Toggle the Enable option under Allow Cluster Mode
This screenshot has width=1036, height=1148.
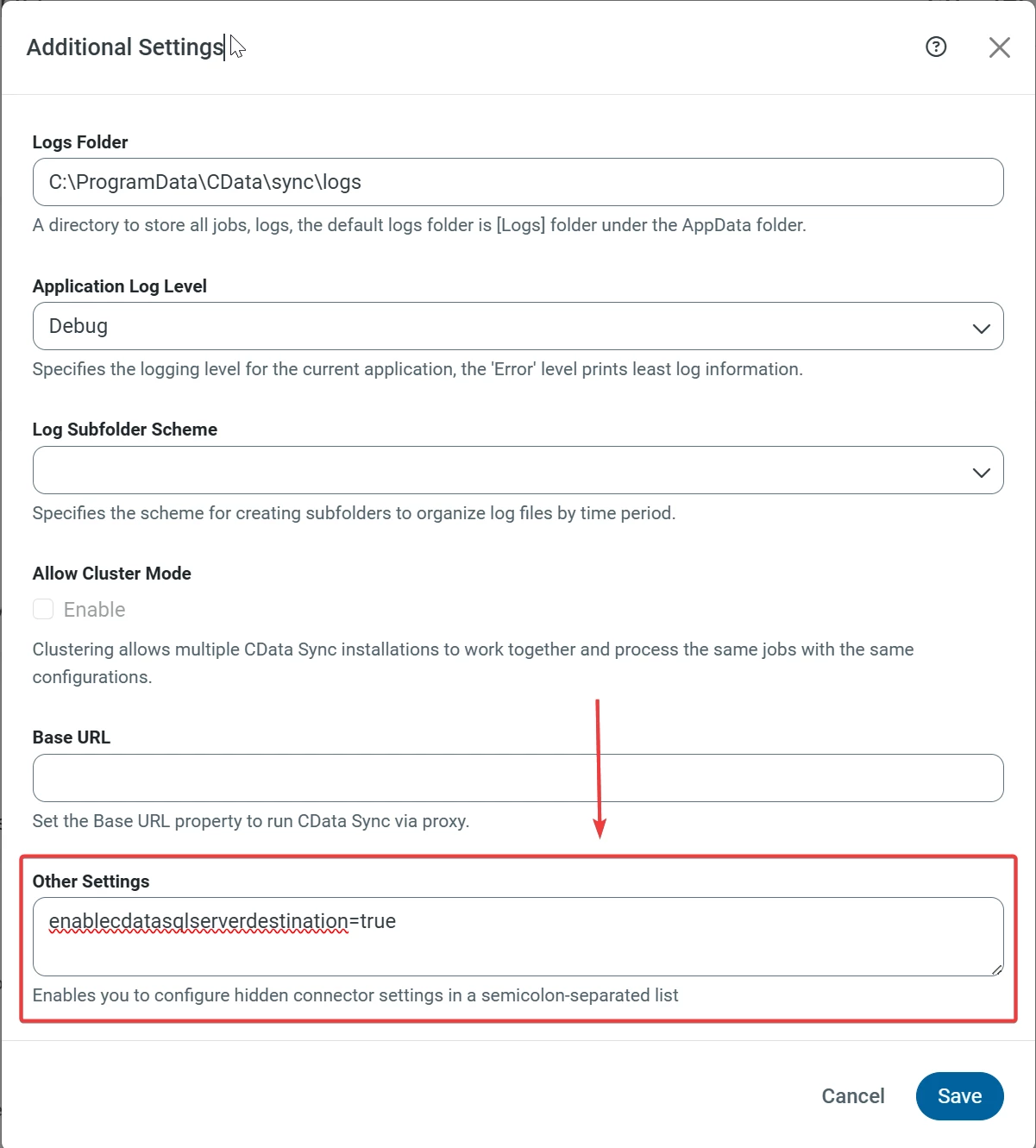pyautogui.click(x=42, y=609)
